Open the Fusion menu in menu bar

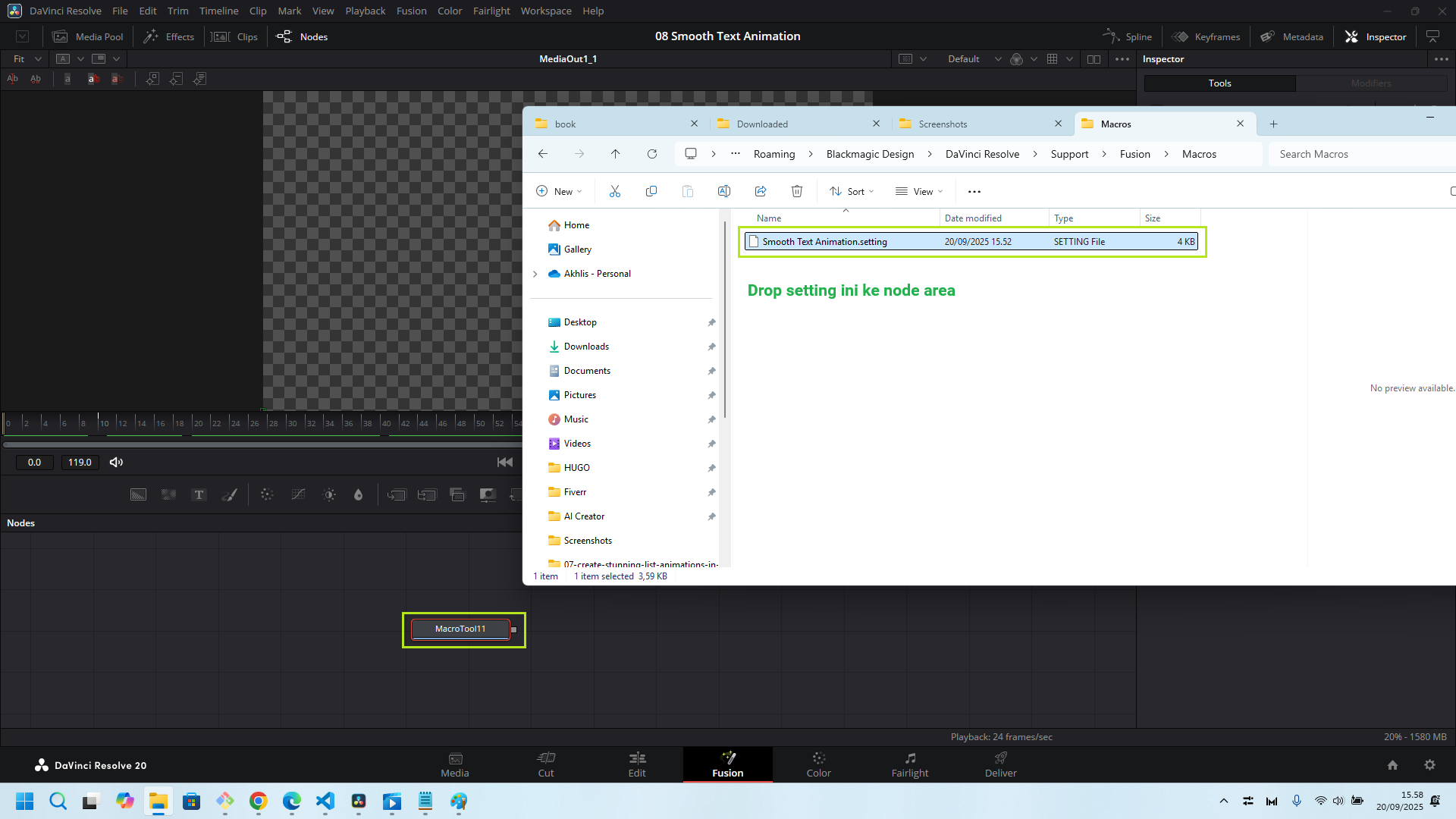(x=411, y=11)
